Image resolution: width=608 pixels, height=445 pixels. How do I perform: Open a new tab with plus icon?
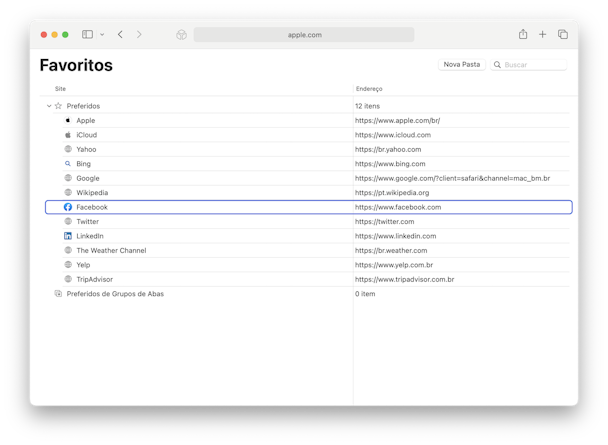pos(542,34)
